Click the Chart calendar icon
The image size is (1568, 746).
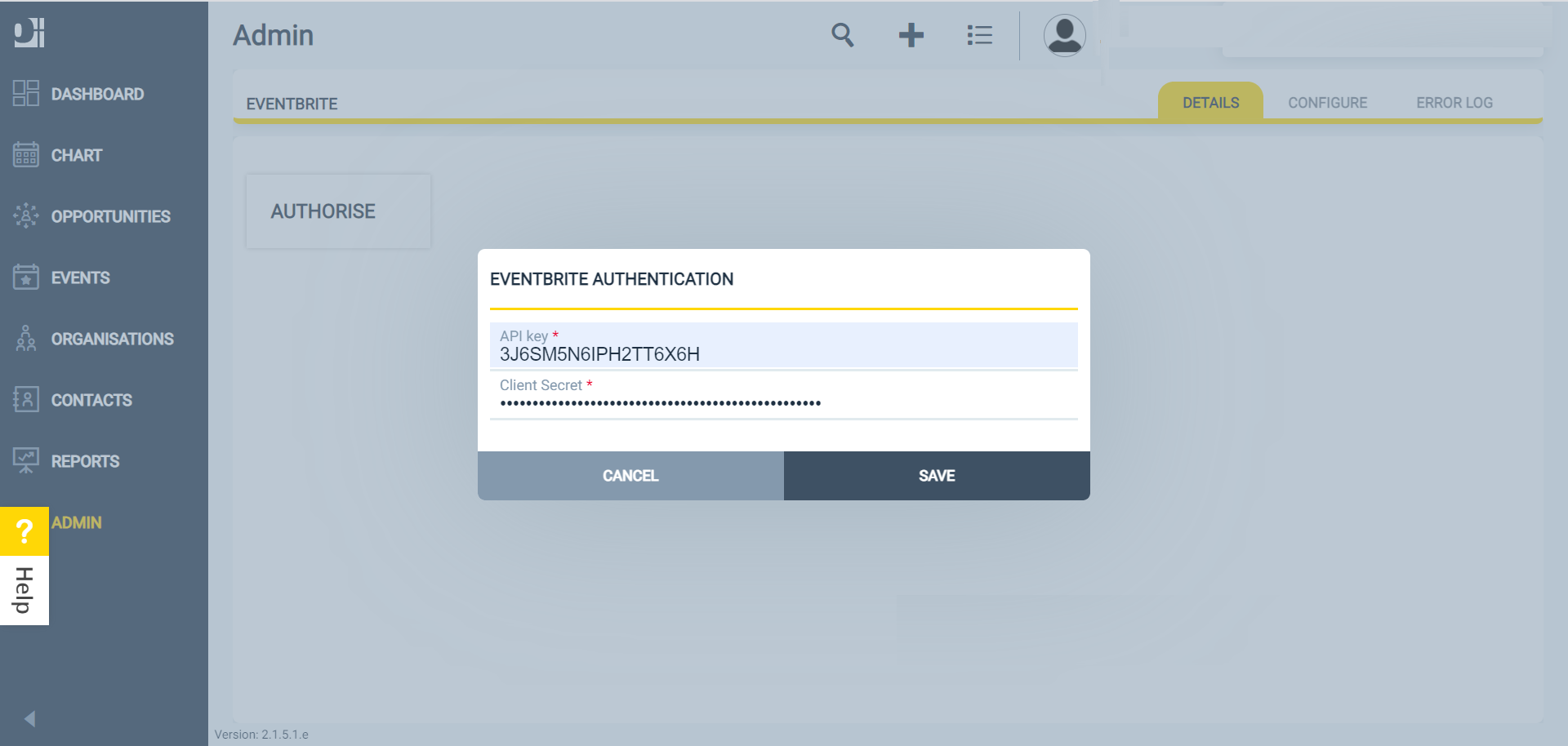point(26,154)
